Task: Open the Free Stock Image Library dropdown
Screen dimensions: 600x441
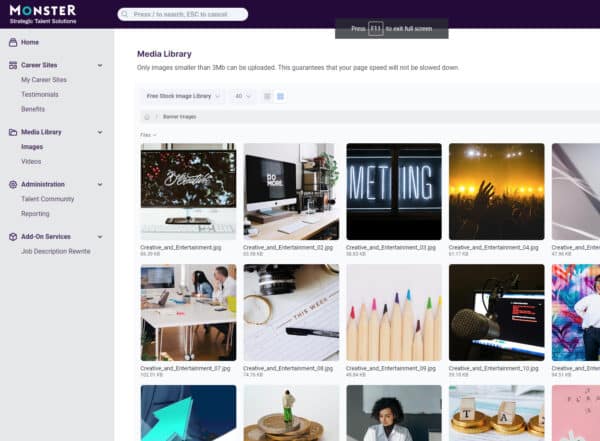Action: point(183,96)
